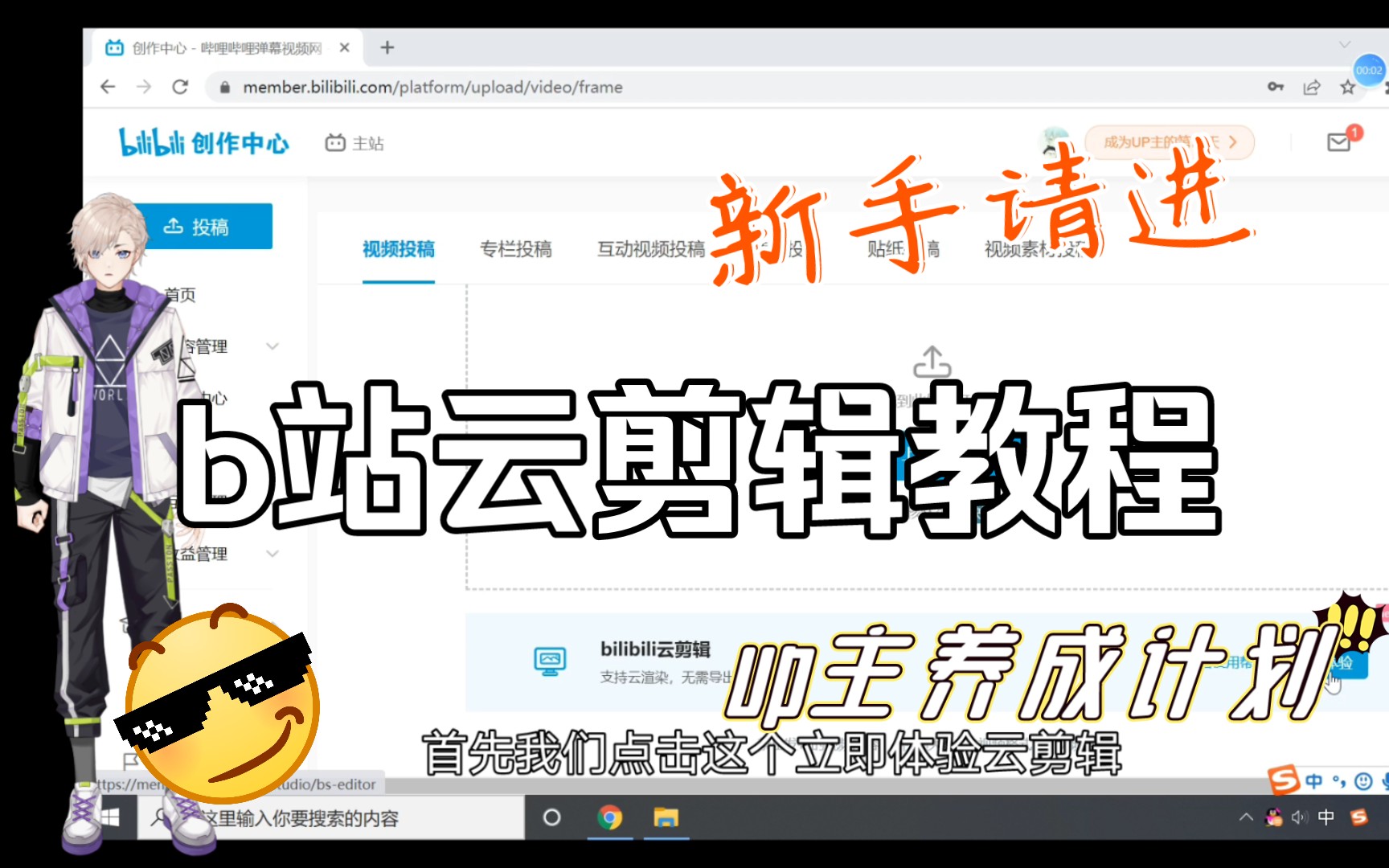Viewport: 1389px width, 868px height.
Task: Click the Windows taskbar search box
Action: (x=331, y=818)
